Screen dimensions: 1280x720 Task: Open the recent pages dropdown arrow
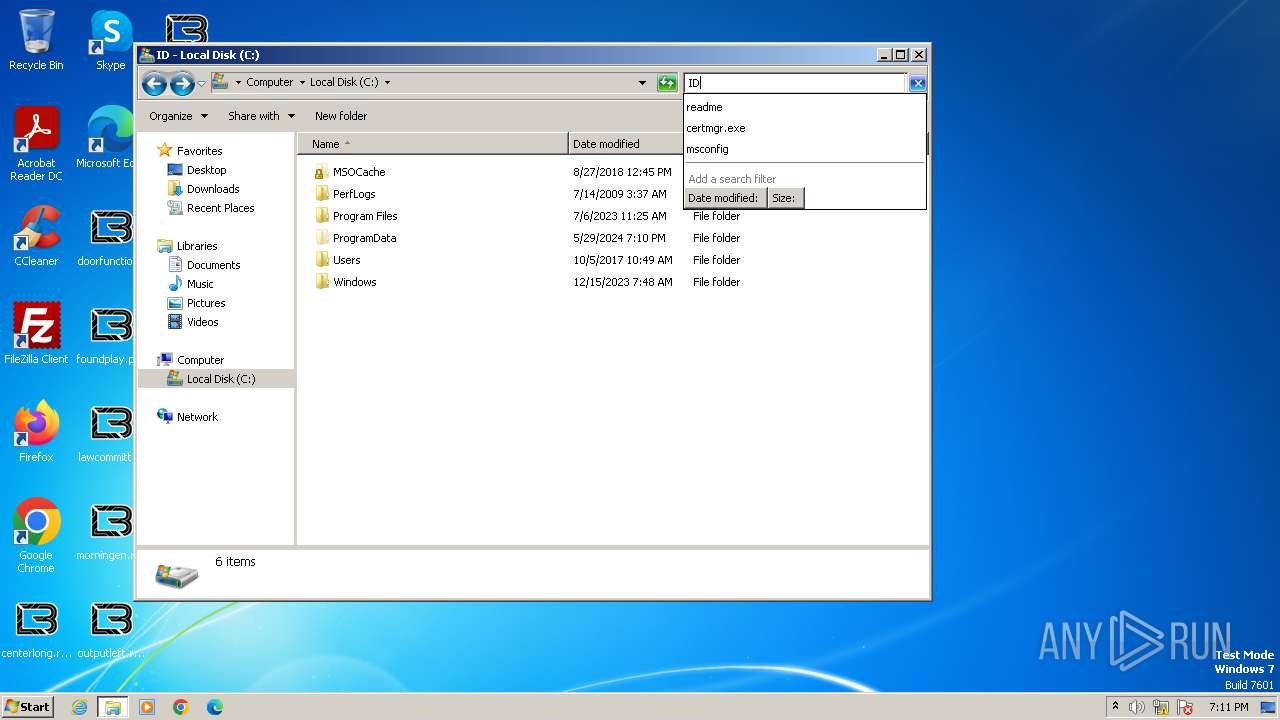tap(201, 84)
